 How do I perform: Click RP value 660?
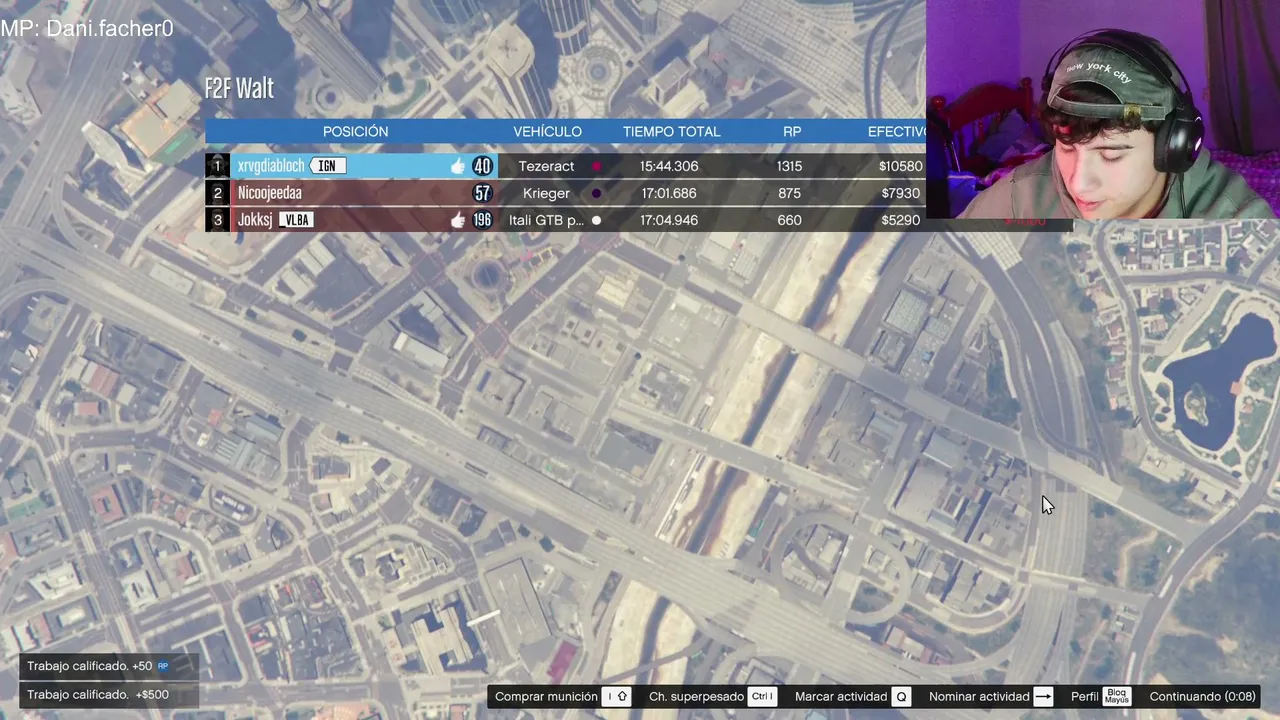789,220
